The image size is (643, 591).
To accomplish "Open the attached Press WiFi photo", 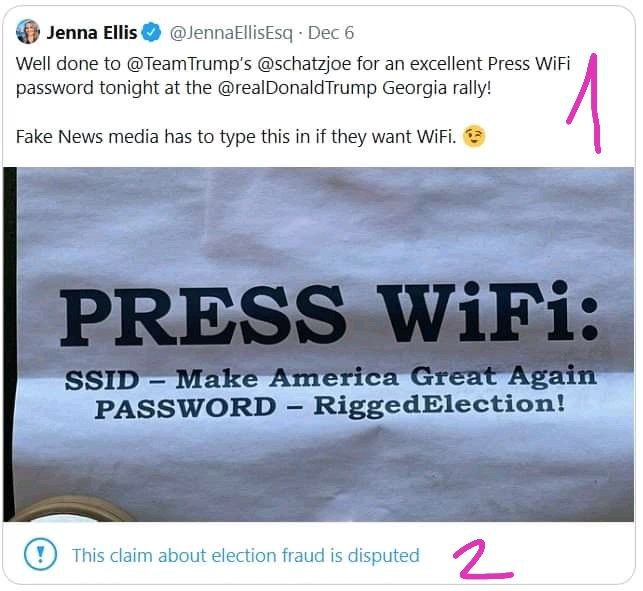I will 319,345.
